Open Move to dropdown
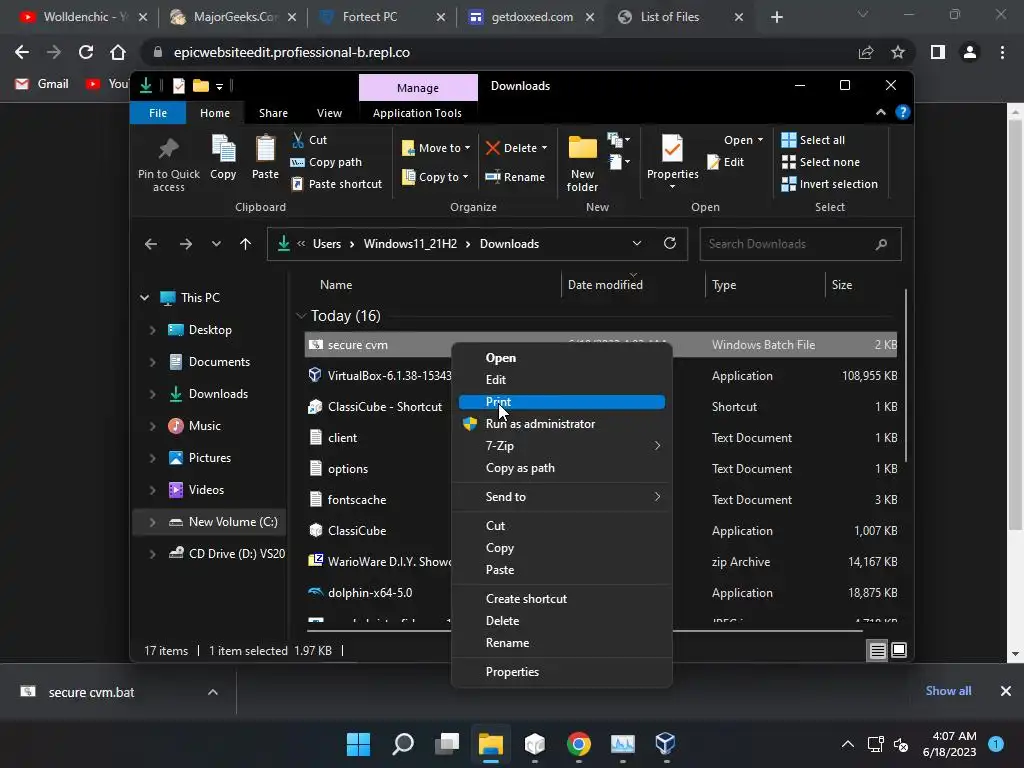The width and height of the screenshot is (1024, 768). click(x=436, y=148)
